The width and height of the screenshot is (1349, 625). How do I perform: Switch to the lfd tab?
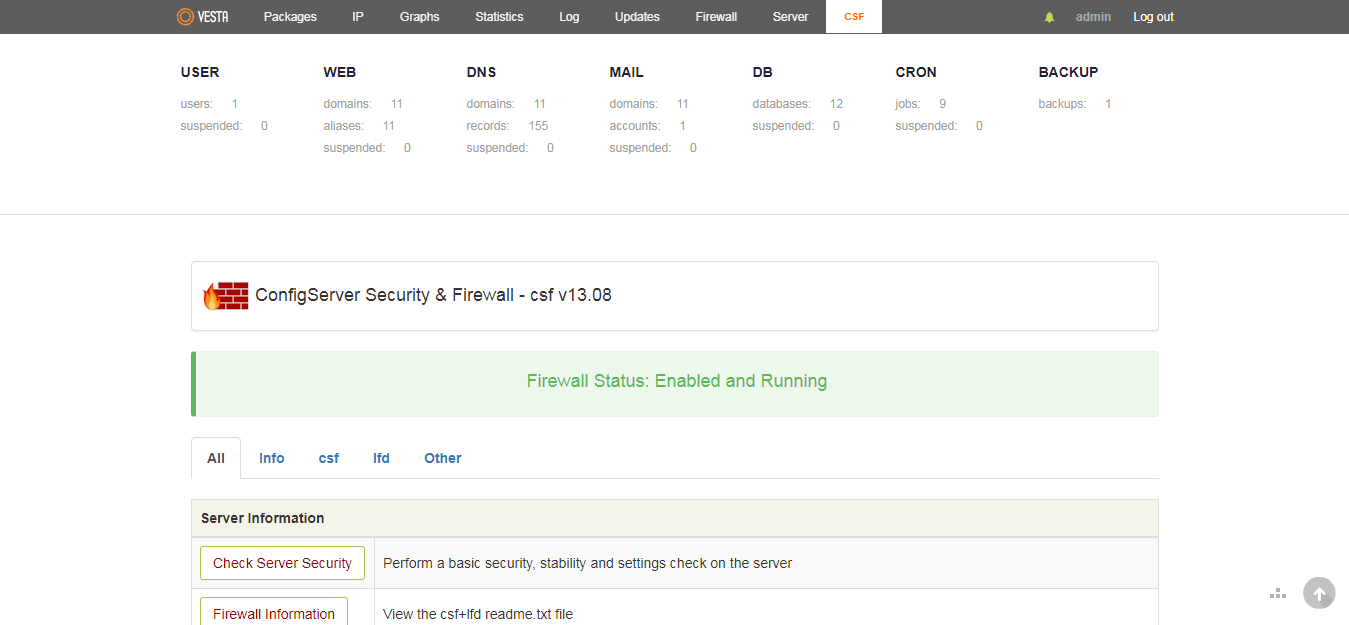(381, 458)
